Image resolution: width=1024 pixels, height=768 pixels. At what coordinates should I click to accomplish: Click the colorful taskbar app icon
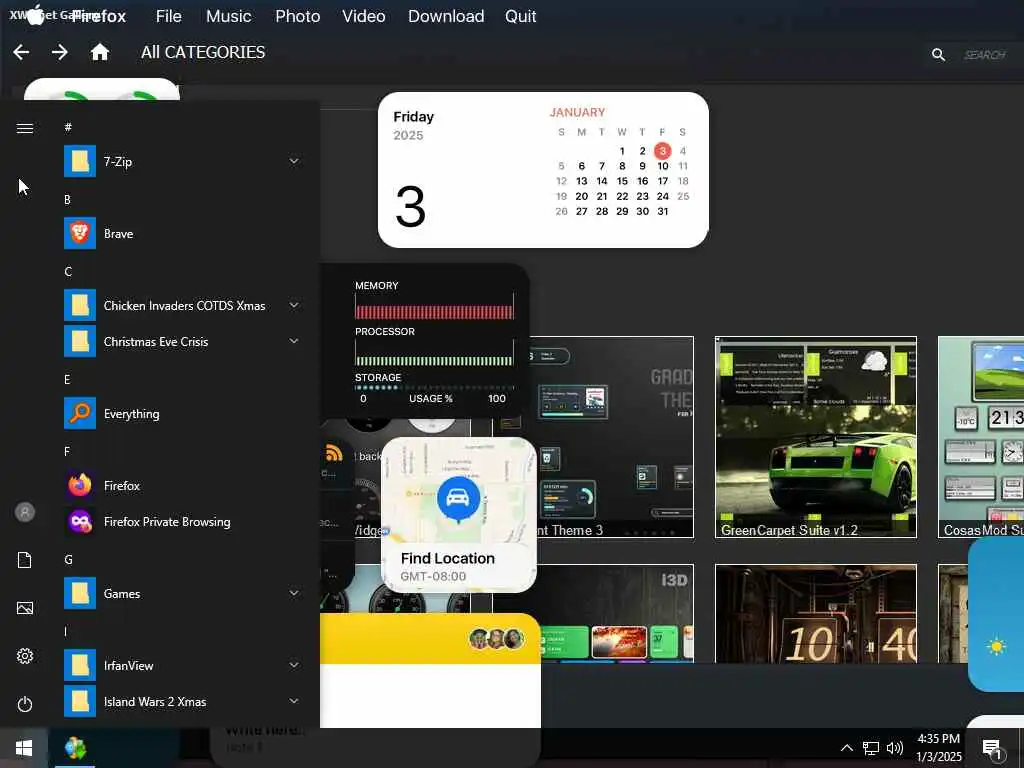point(75,748)
